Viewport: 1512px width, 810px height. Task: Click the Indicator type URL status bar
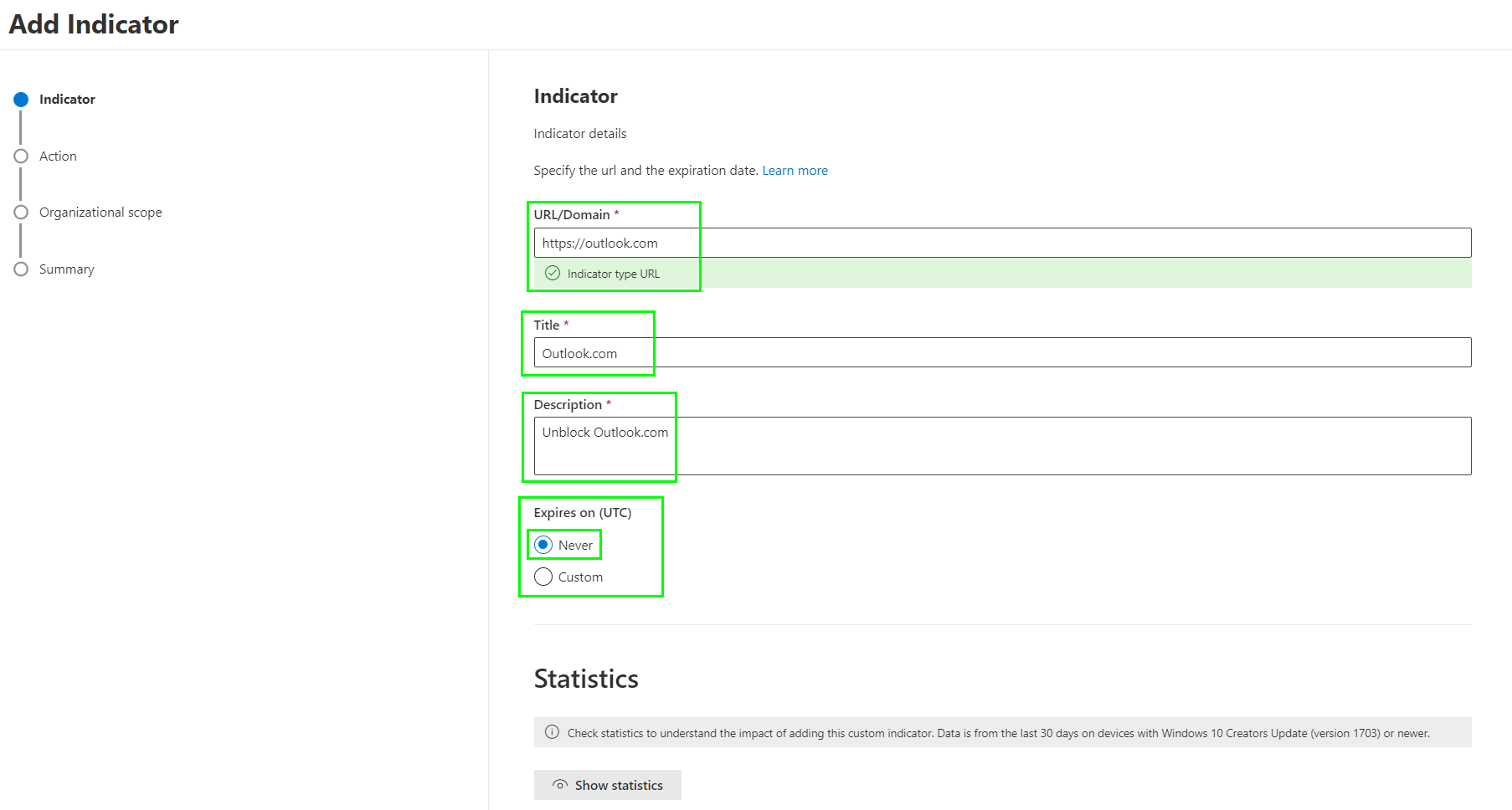[x=1001, y=274]
